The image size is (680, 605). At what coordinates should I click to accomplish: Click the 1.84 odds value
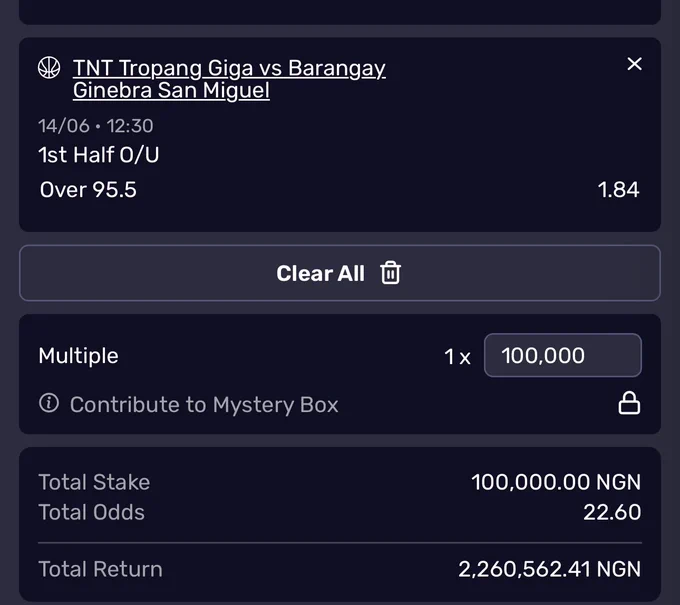tap(618, 190)
